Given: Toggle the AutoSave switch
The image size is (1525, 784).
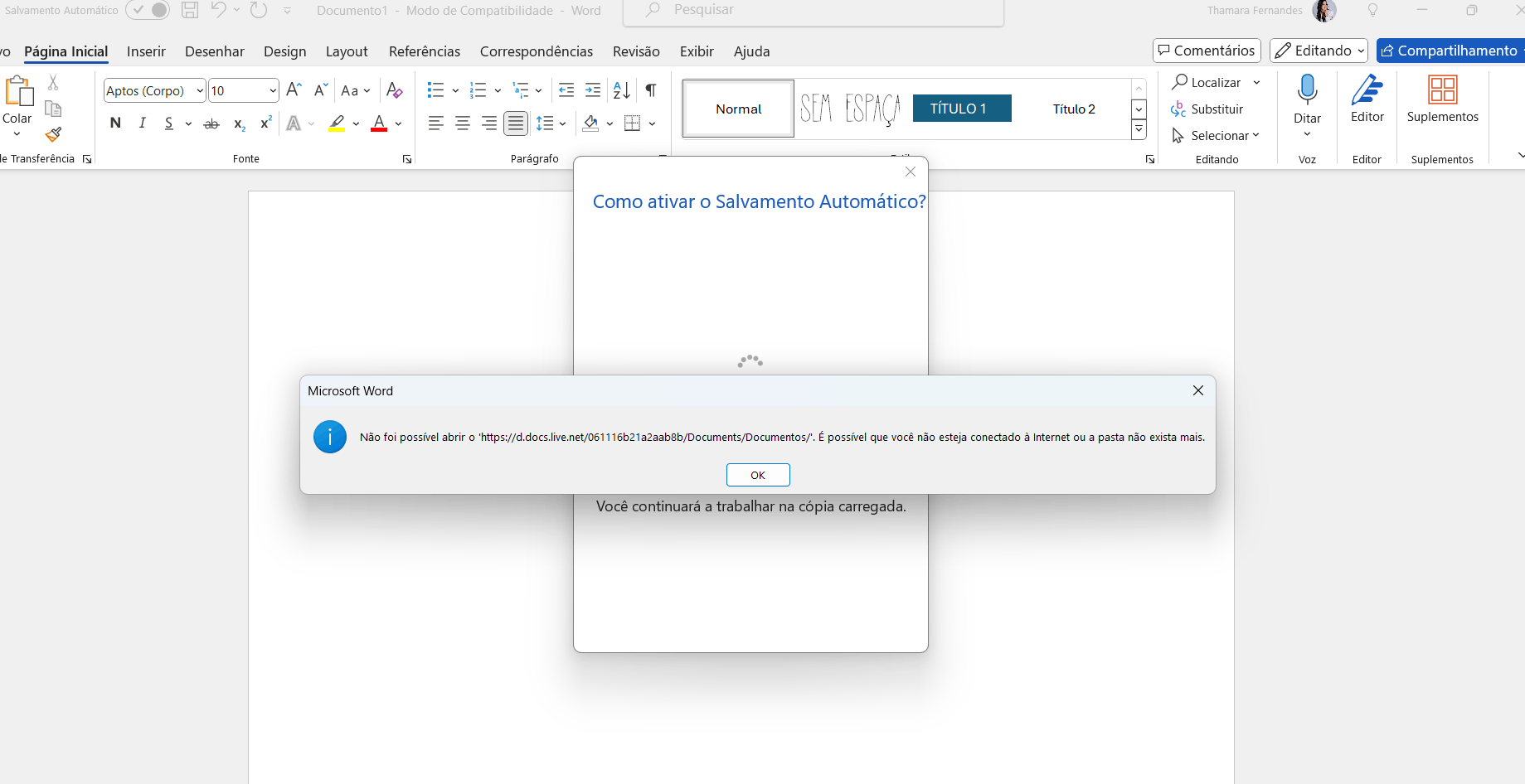Looking at the screenshot, I should point(148,10).
